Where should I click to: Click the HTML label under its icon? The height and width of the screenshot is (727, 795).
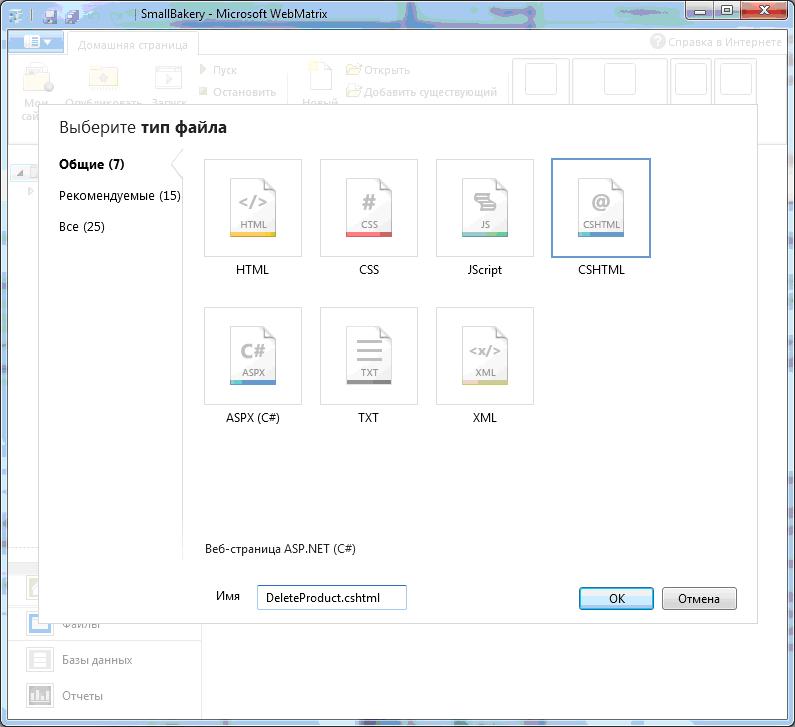tap(252, 270)
